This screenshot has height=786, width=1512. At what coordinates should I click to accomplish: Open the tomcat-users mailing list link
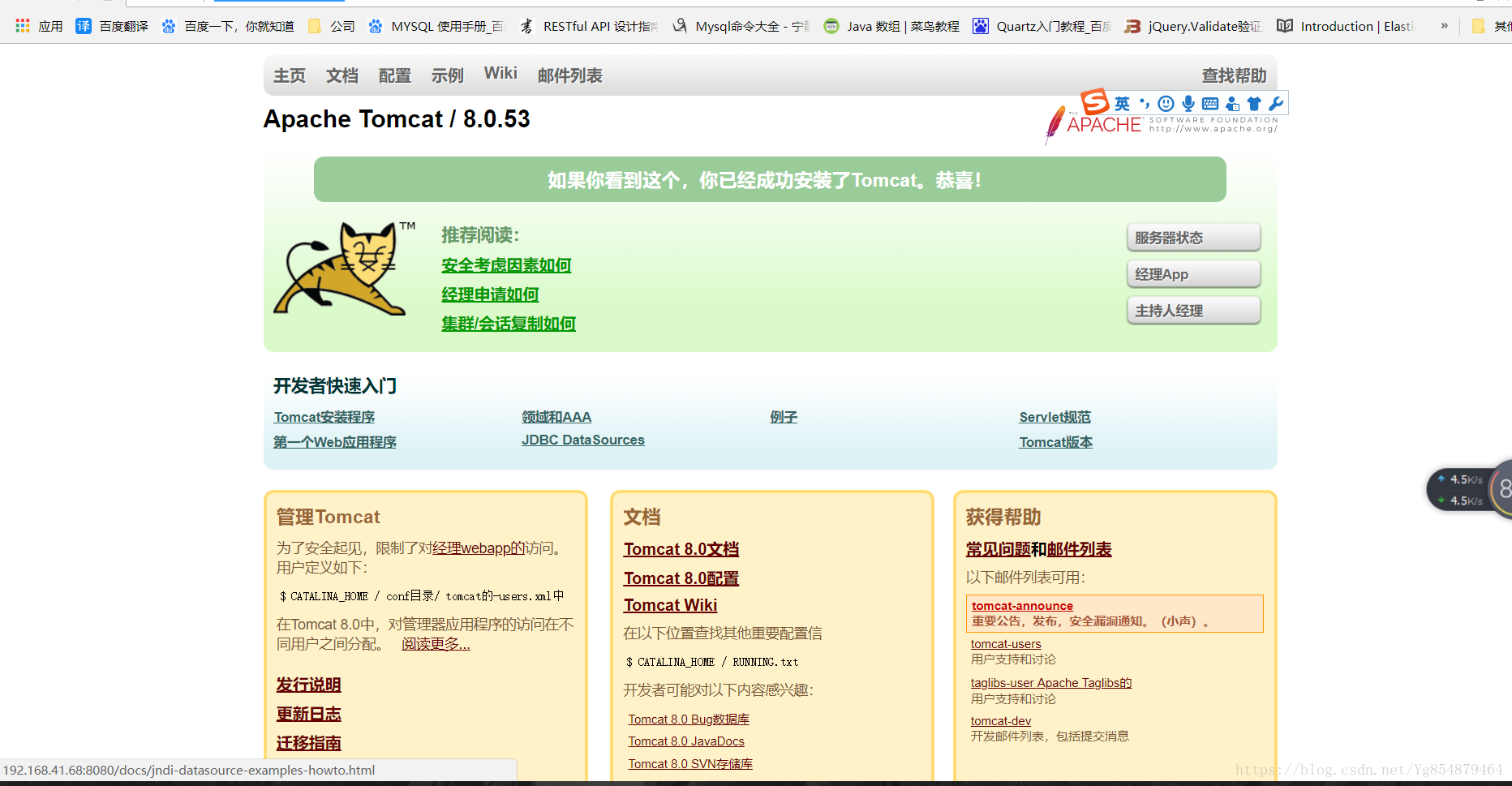tap(1006, 644)
